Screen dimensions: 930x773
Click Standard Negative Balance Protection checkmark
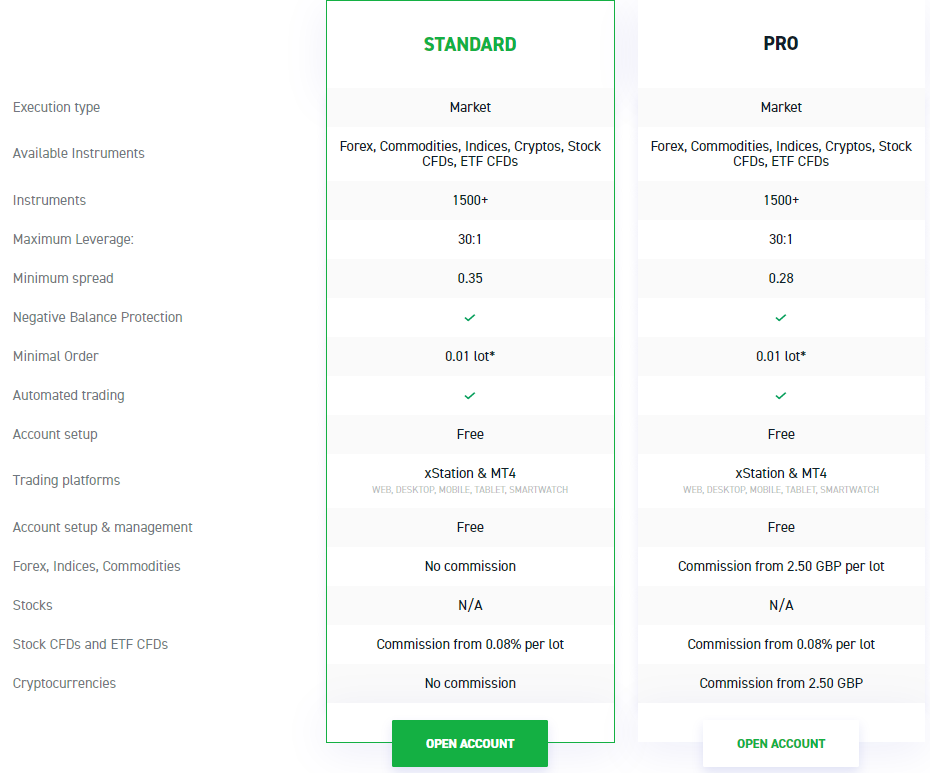point(470,318)
